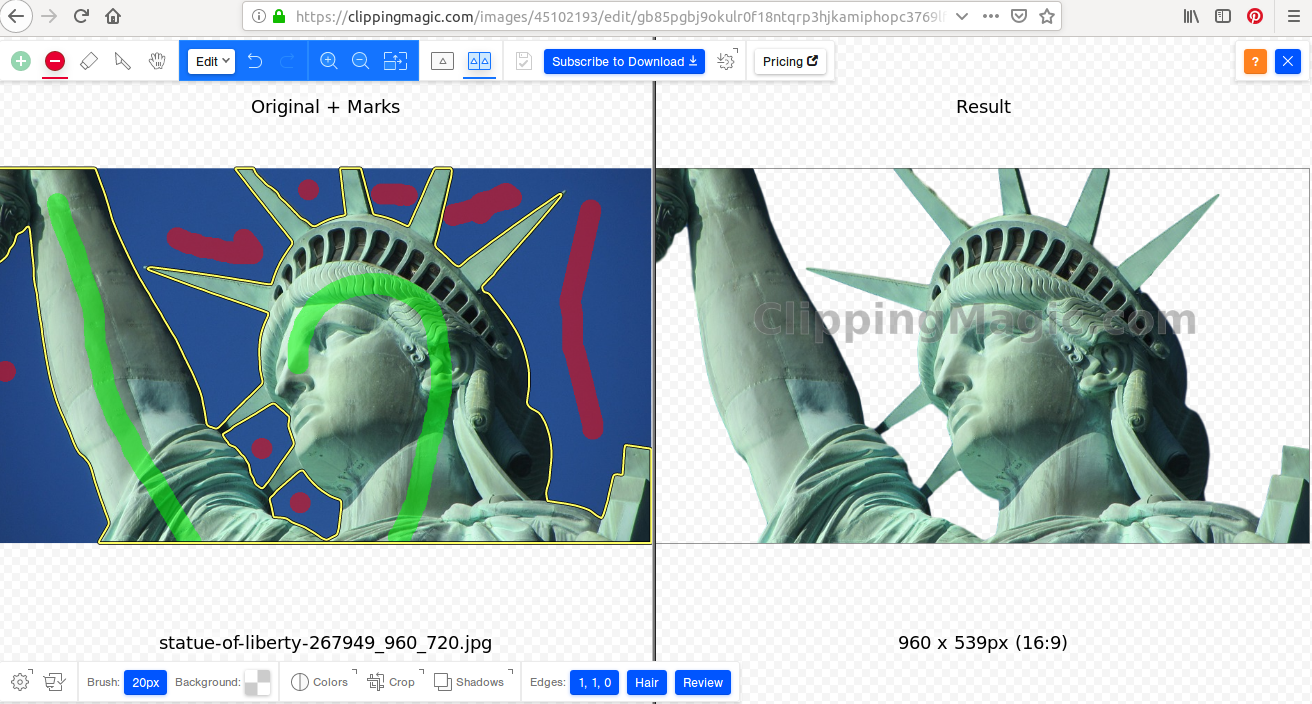
Task: Open the browser Library icon
Action: tap(1191, 16)
